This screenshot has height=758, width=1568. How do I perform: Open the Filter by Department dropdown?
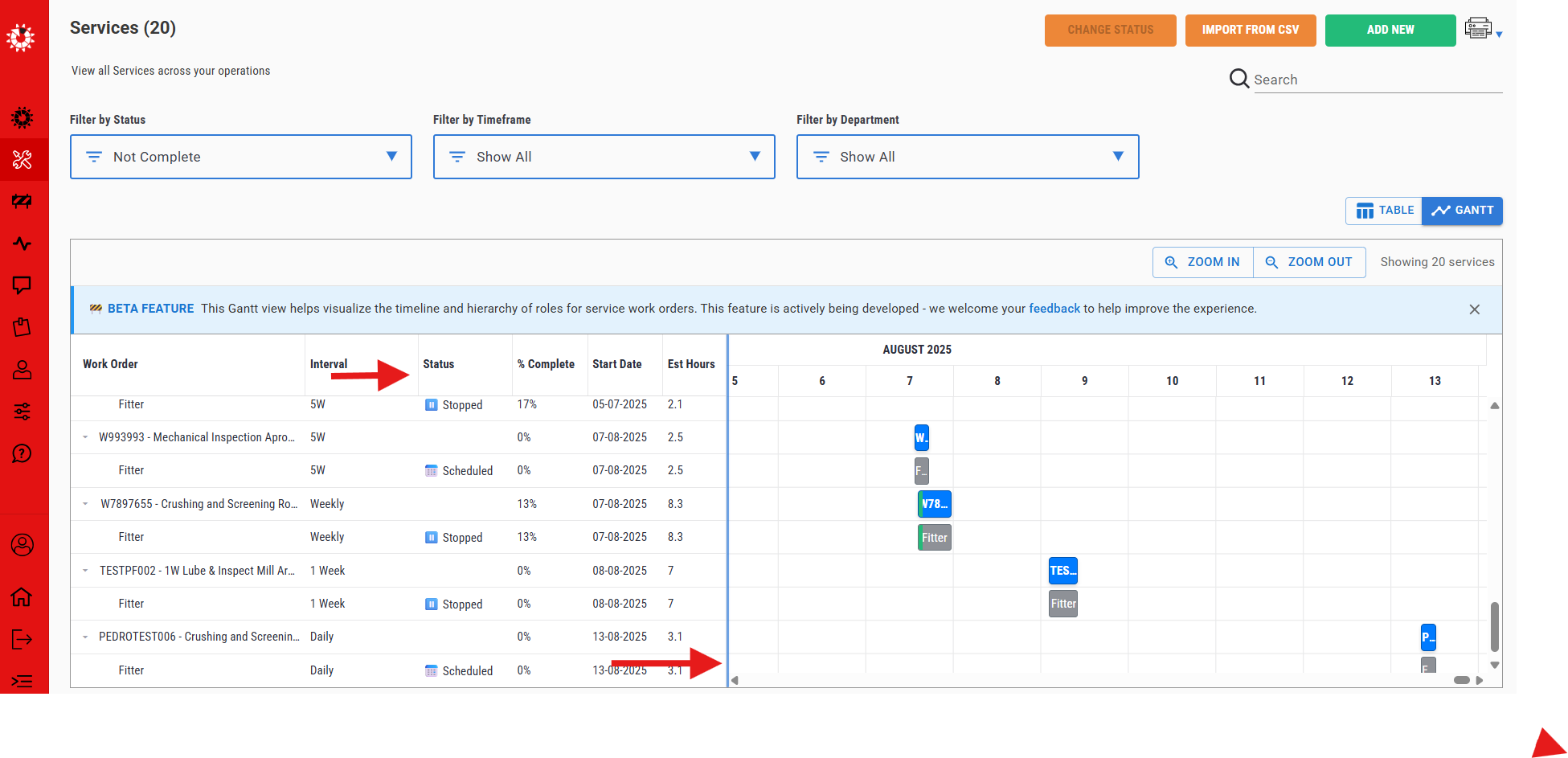[x=968, y=157]
